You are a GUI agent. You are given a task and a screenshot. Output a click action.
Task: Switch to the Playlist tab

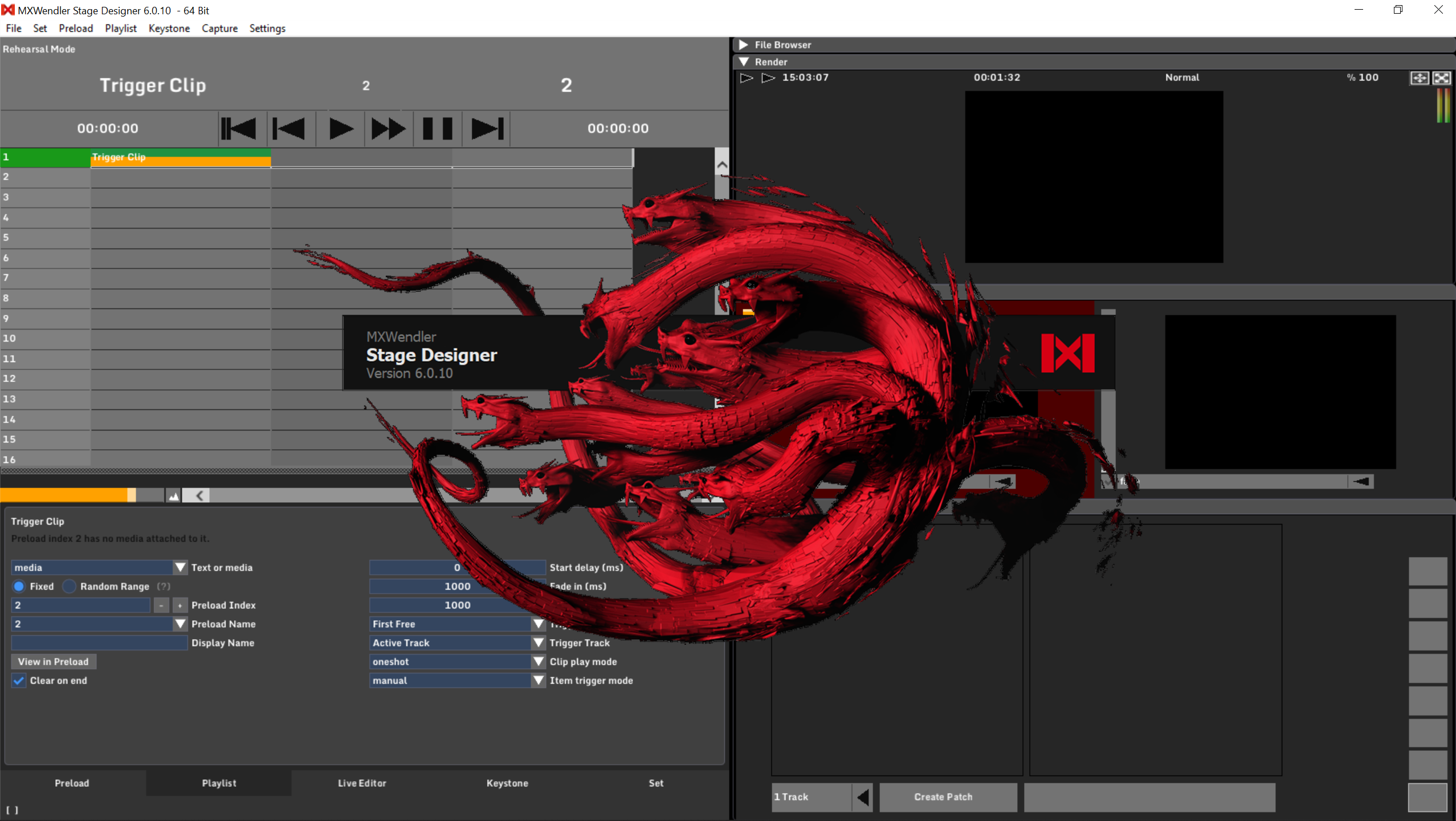click(x=219, y=783)
